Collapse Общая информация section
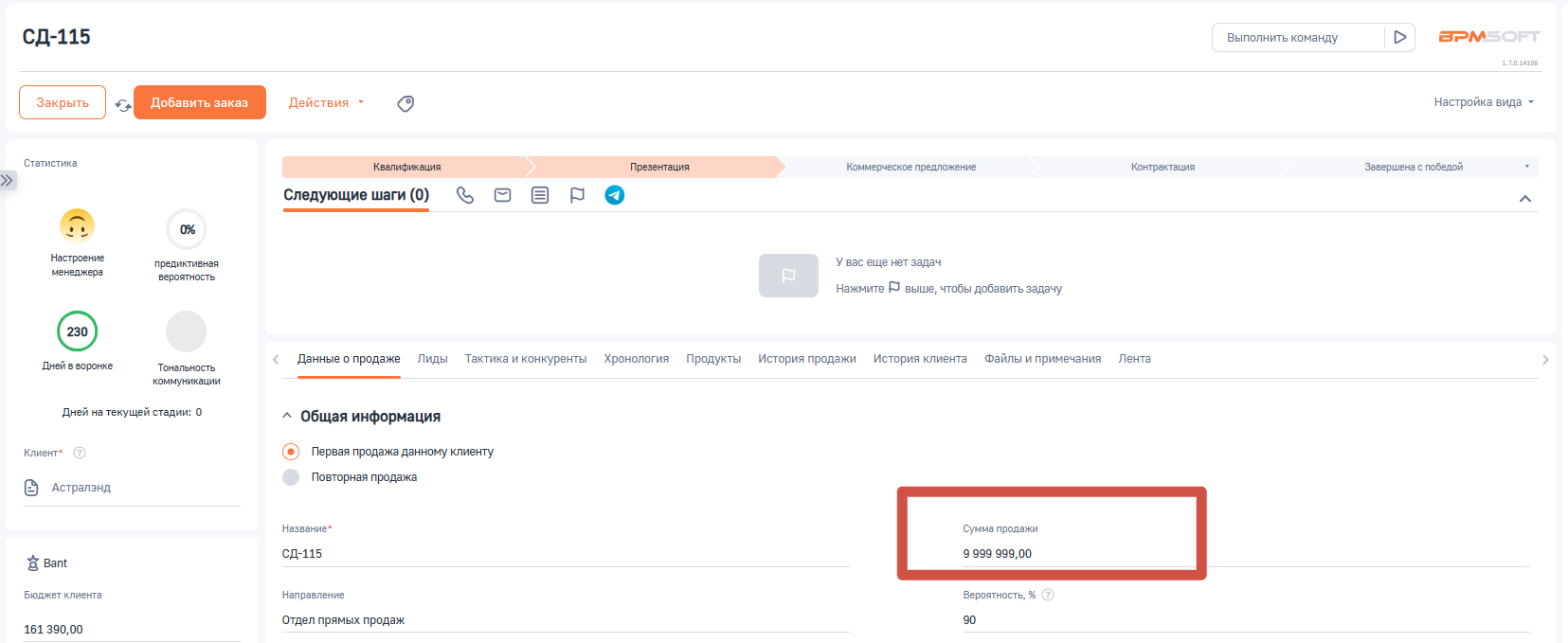The height and width of the screenshot is (643, 1568). [287, 416]
